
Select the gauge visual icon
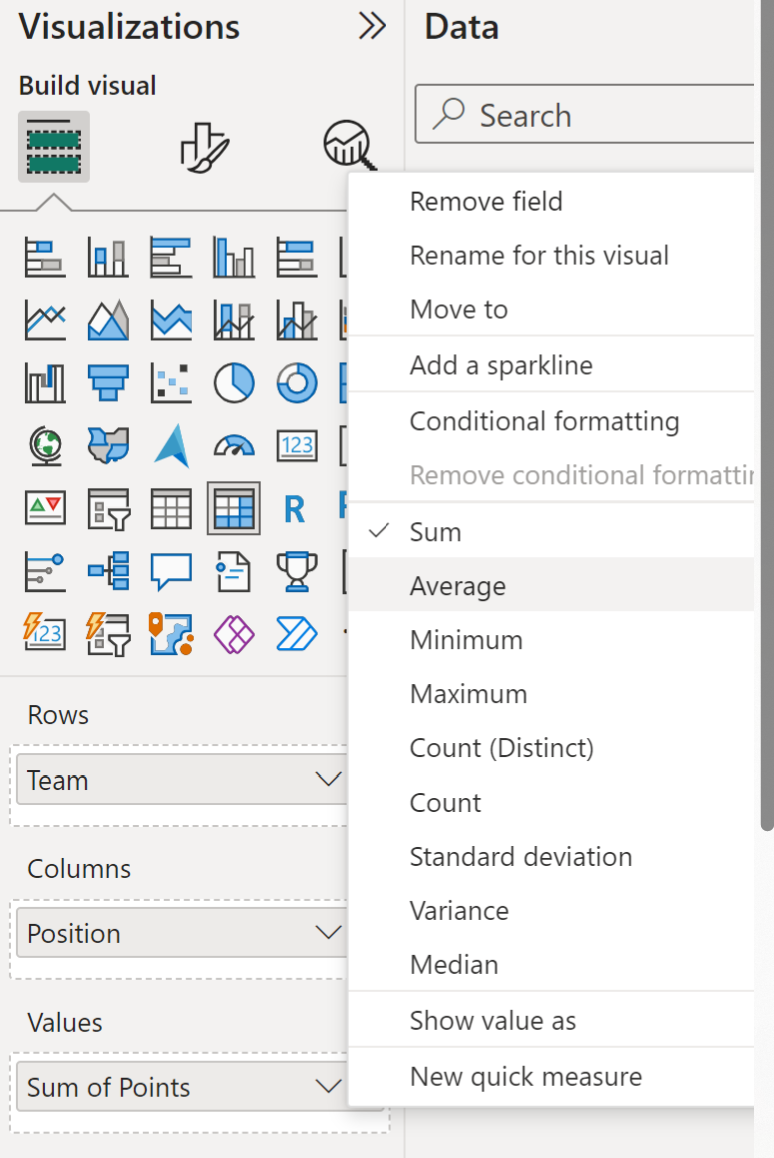tap(234, 446)
